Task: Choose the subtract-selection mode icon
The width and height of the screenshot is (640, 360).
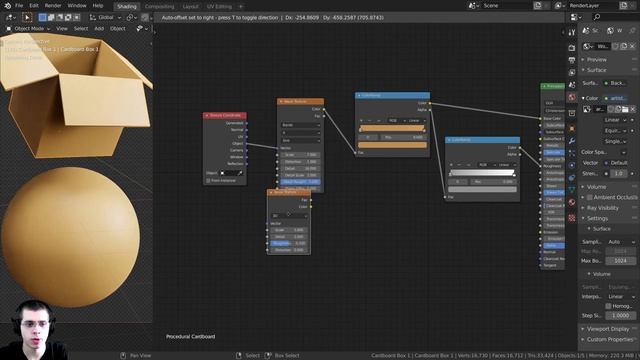Action: 60,18
